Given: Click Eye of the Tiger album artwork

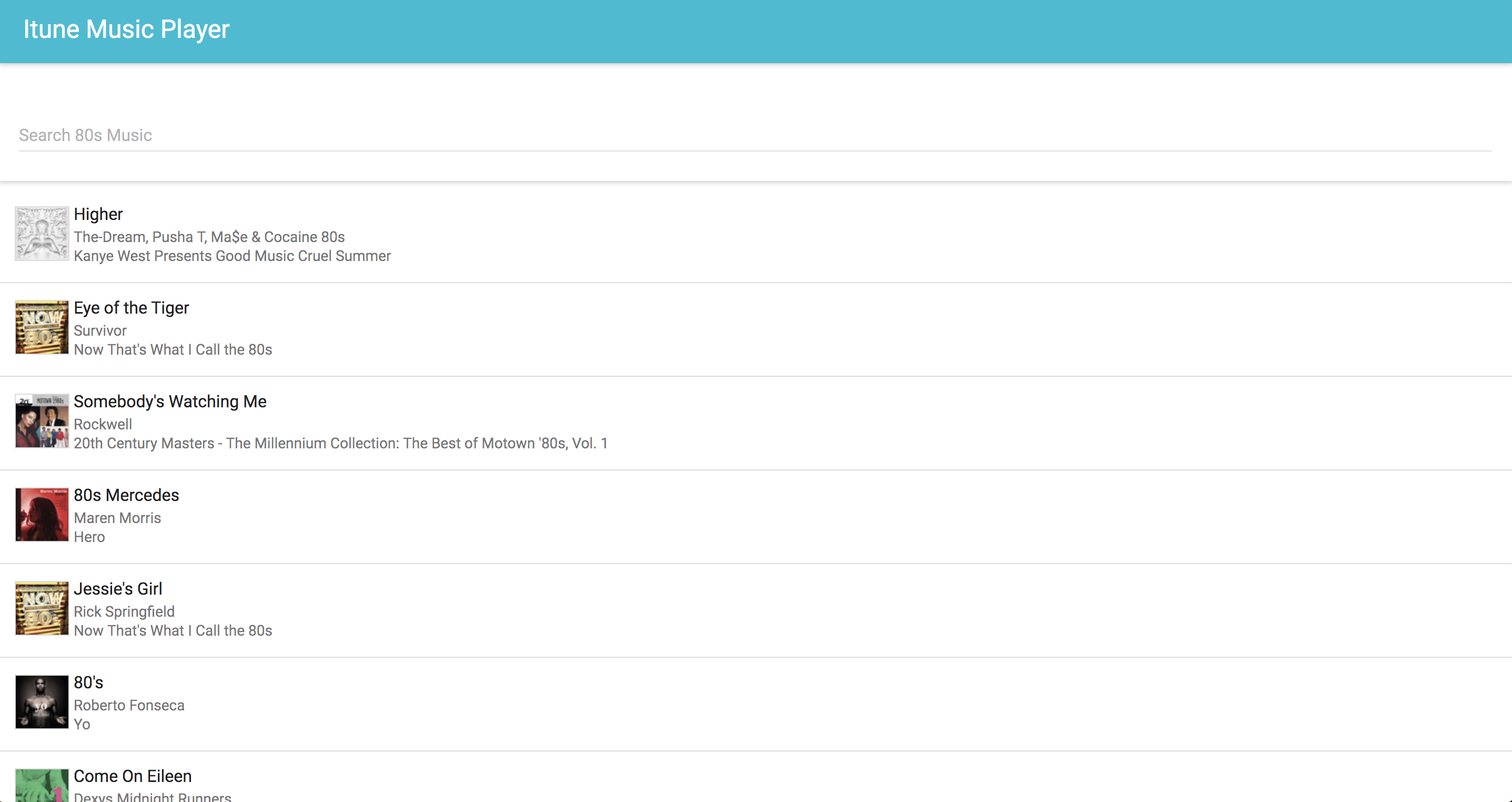Looking at the screenshot, I should pyautogui.click(x=42, y=327).
